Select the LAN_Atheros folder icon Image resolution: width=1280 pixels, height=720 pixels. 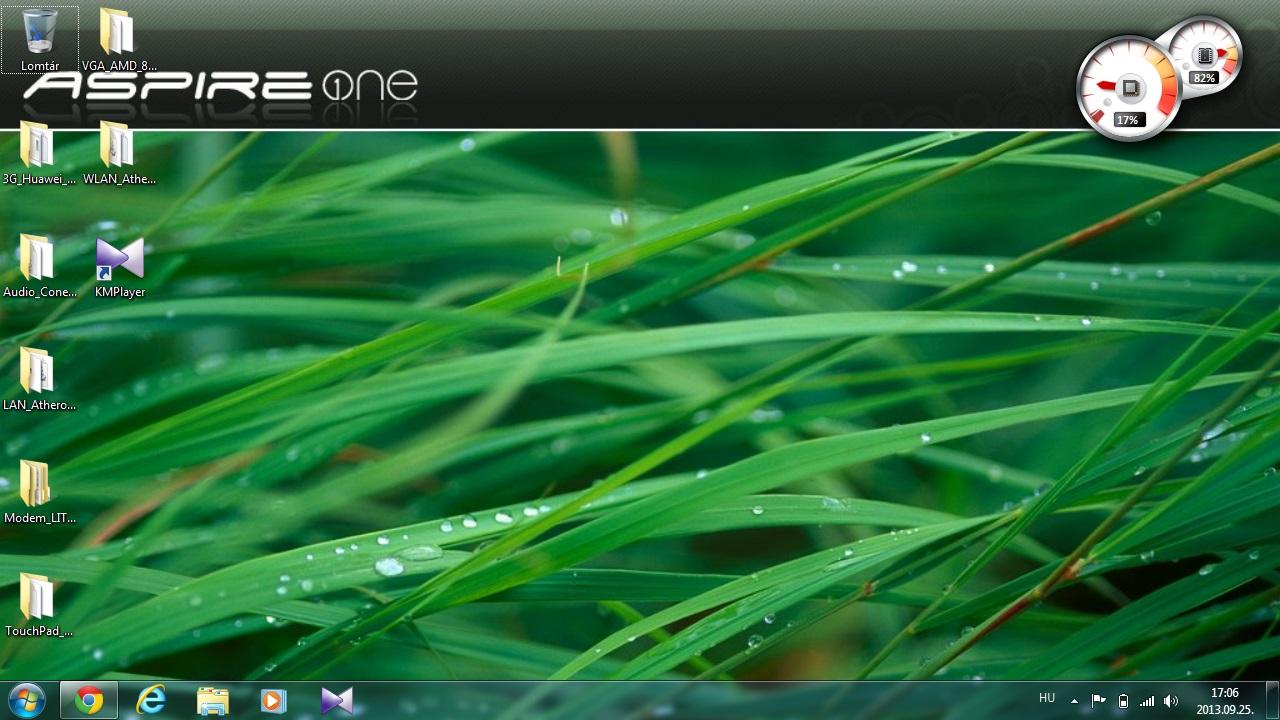coord(39,379)
